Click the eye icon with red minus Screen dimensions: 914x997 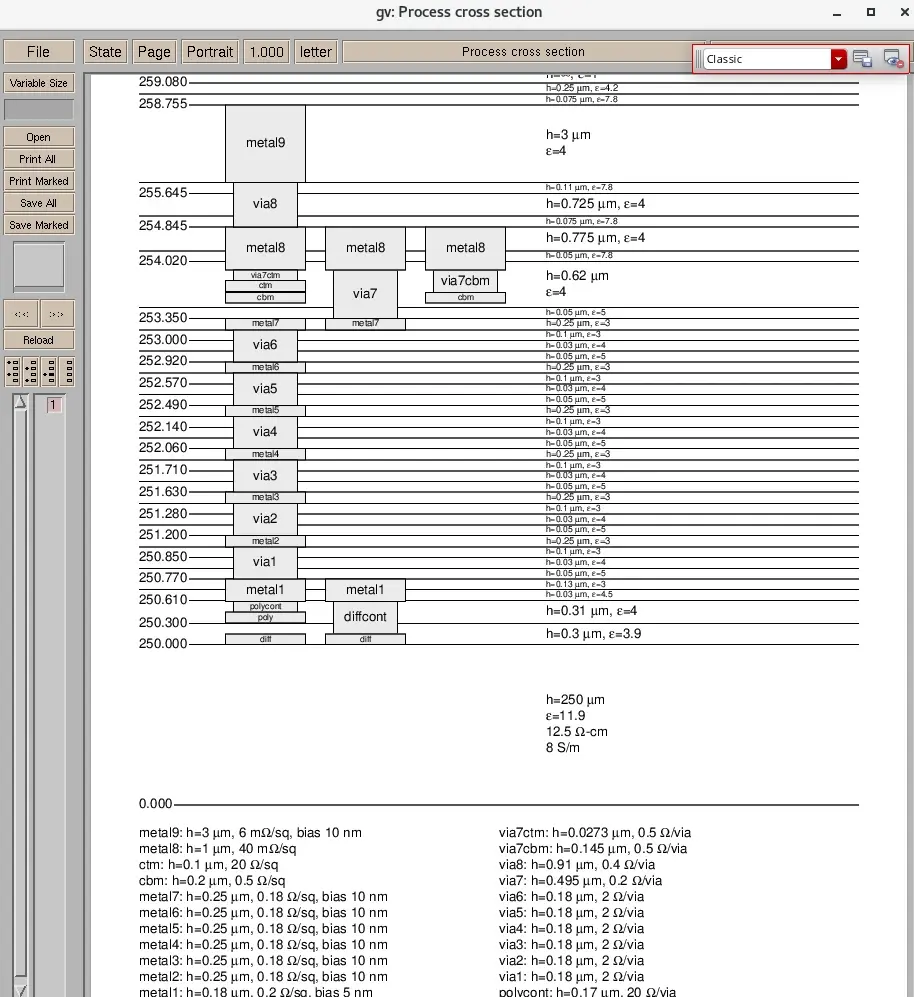pyautogui.click(x=893, y=59)
